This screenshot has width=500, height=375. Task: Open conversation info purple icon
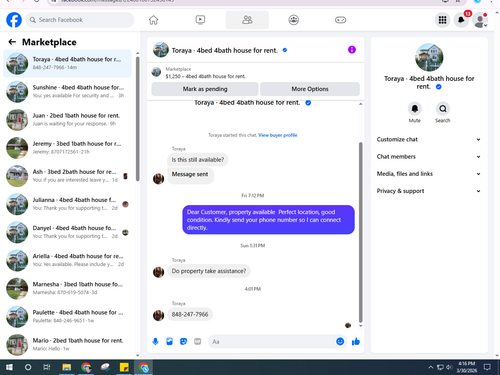352,50
